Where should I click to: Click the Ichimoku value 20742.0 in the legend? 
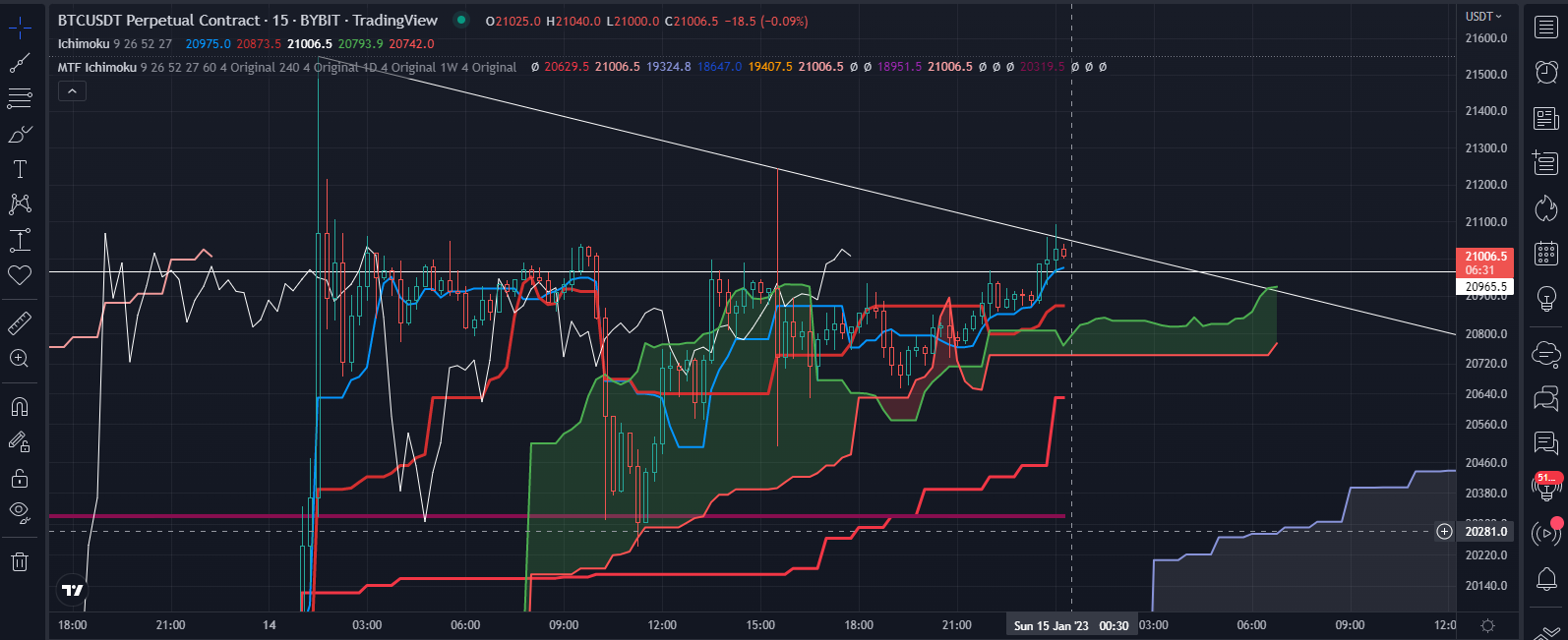click(x=411, y=44)
